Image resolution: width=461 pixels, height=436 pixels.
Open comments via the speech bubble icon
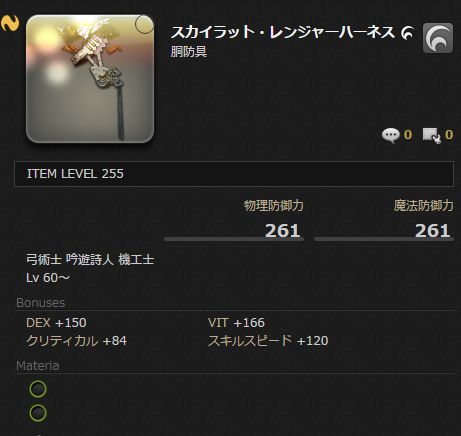[391, 135]
